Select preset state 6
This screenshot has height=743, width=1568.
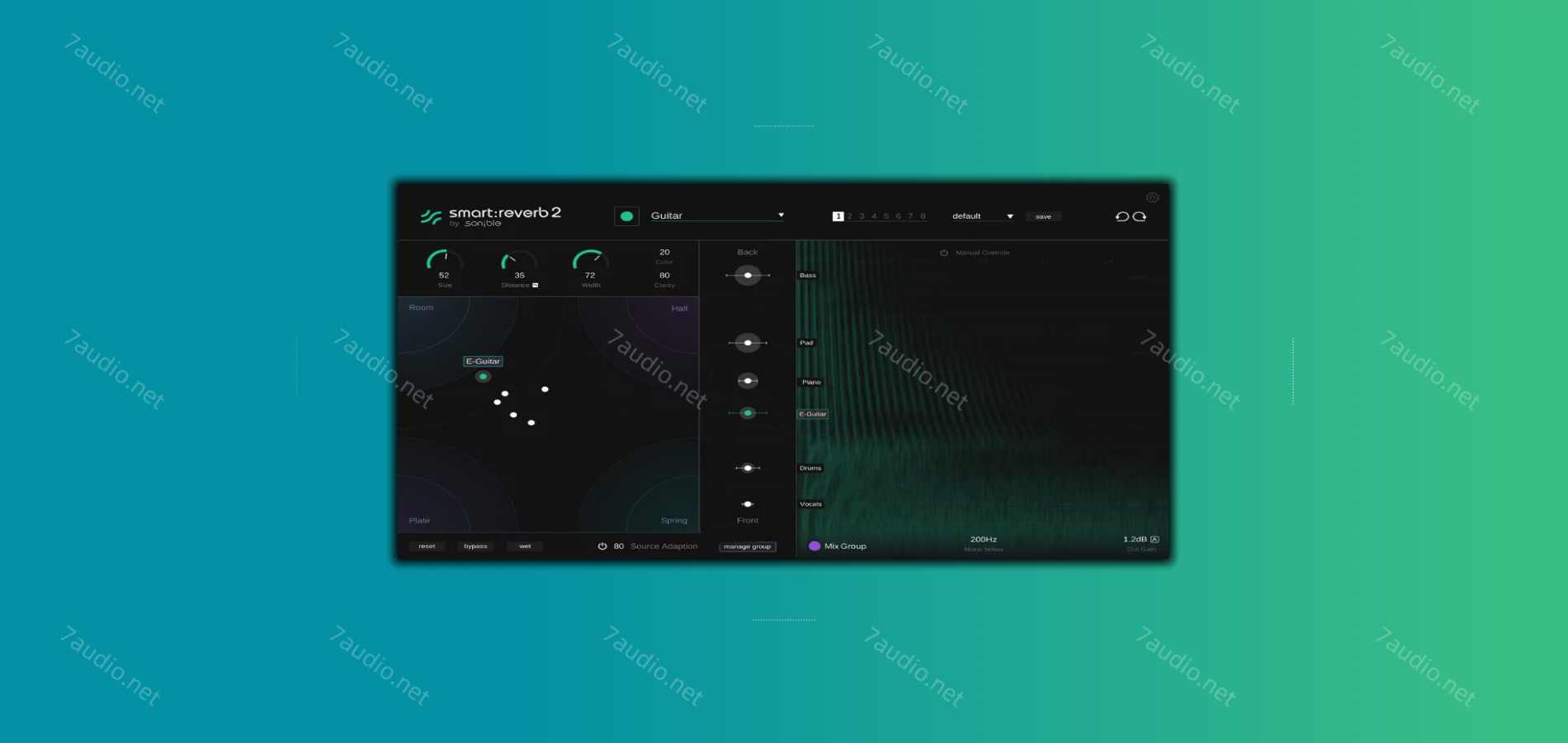tap(899, 216)
